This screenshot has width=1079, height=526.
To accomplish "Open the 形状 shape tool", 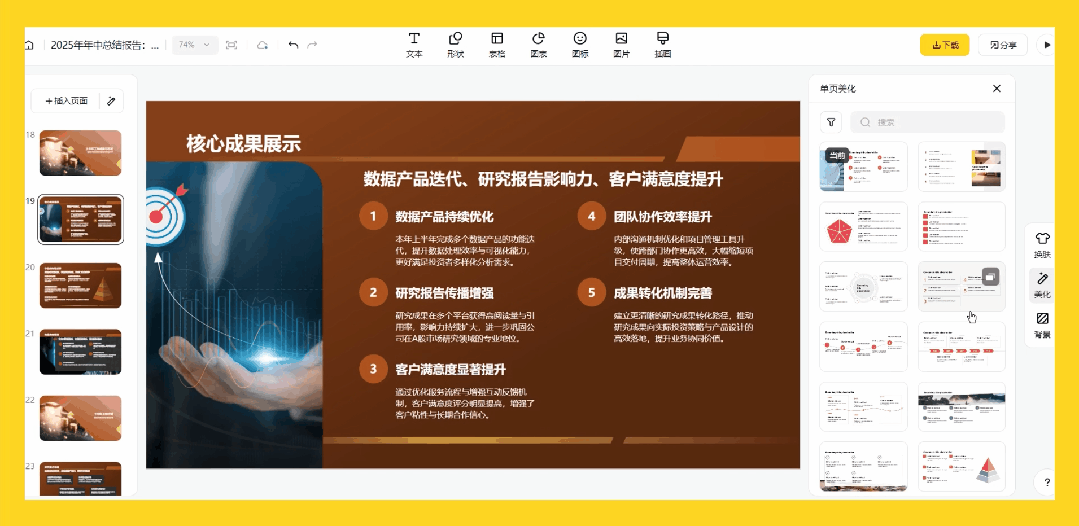I will [455, 45].
